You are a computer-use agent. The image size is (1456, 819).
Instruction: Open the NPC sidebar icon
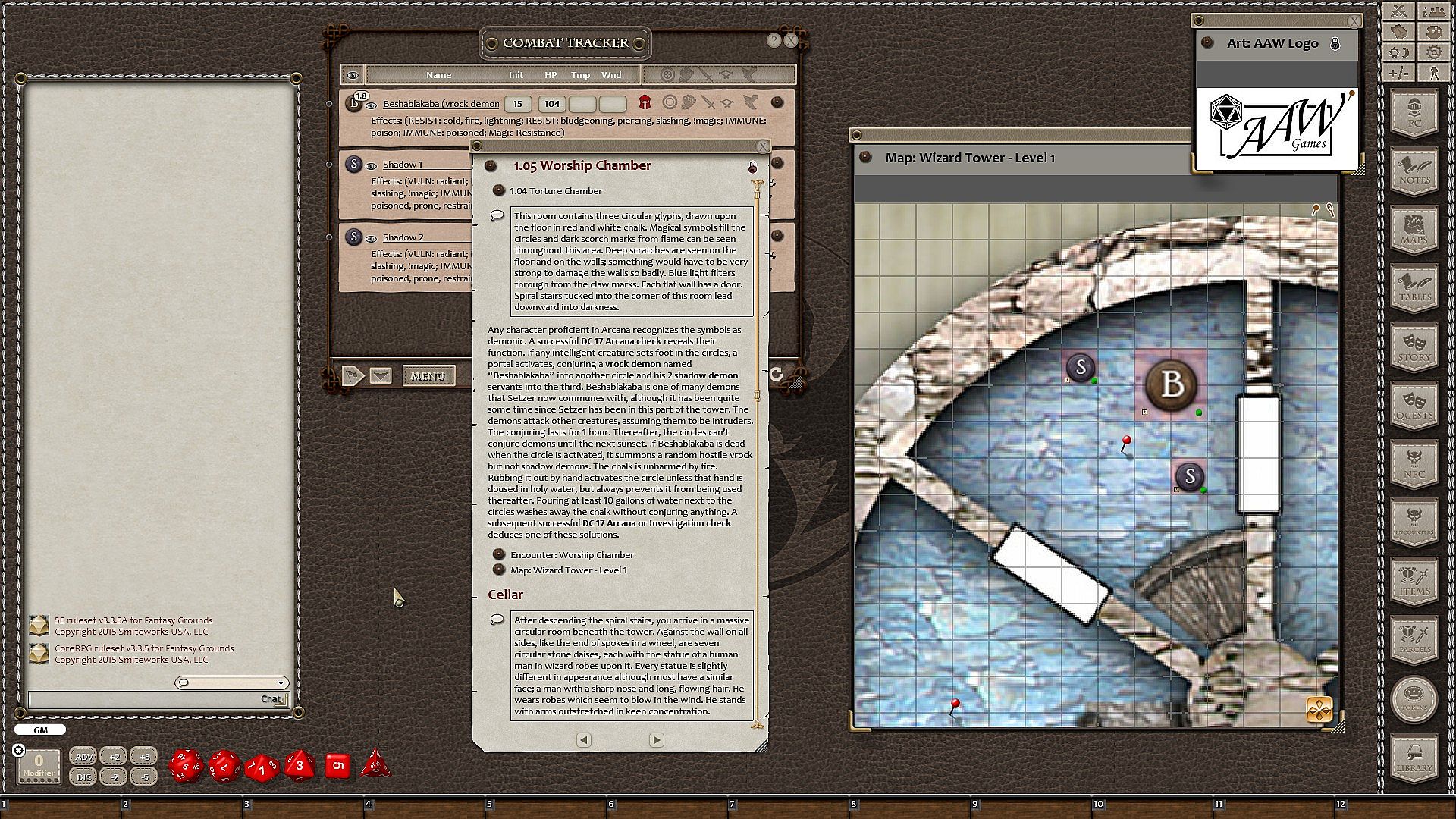coord(1414,464)
